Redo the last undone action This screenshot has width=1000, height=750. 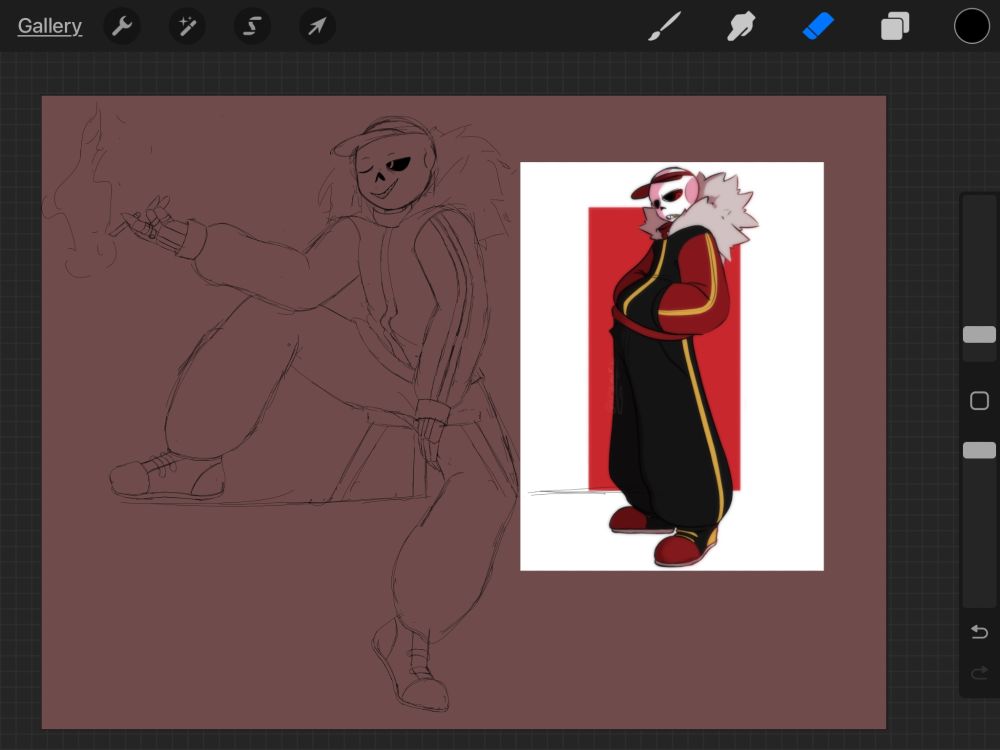click(x=979, y=673)
